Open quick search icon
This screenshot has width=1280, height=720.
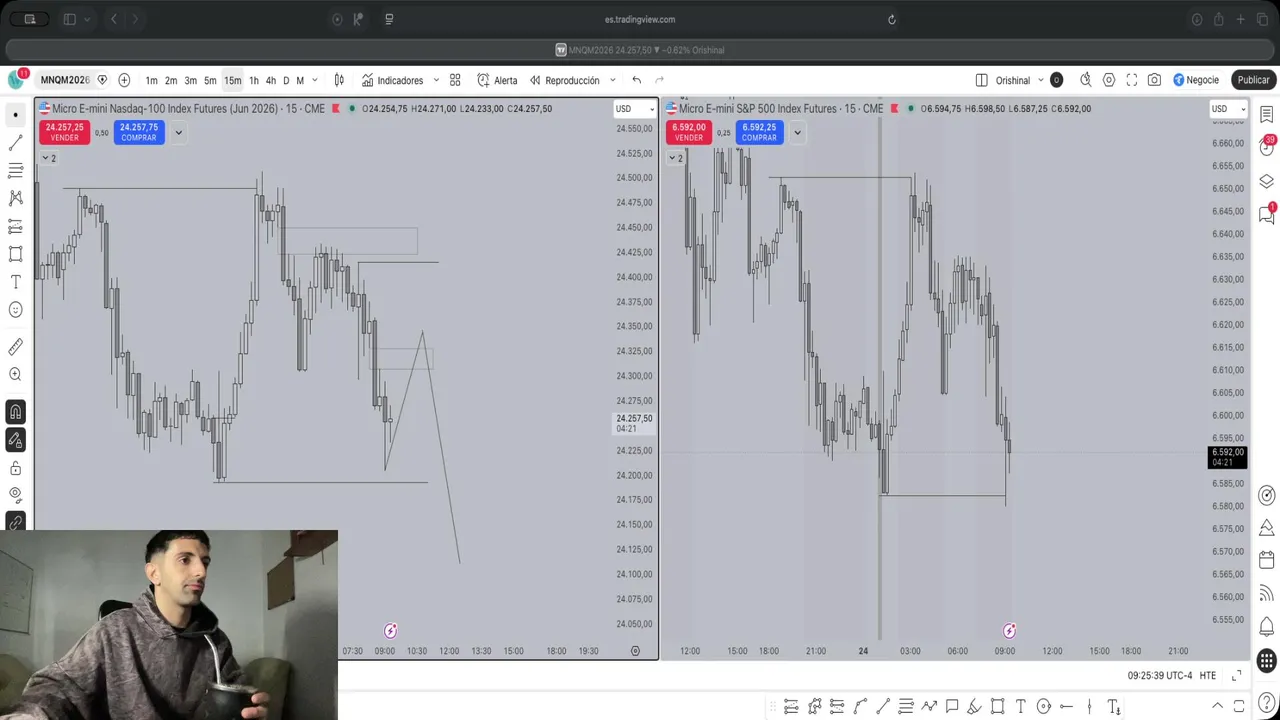pos(1085,80)
